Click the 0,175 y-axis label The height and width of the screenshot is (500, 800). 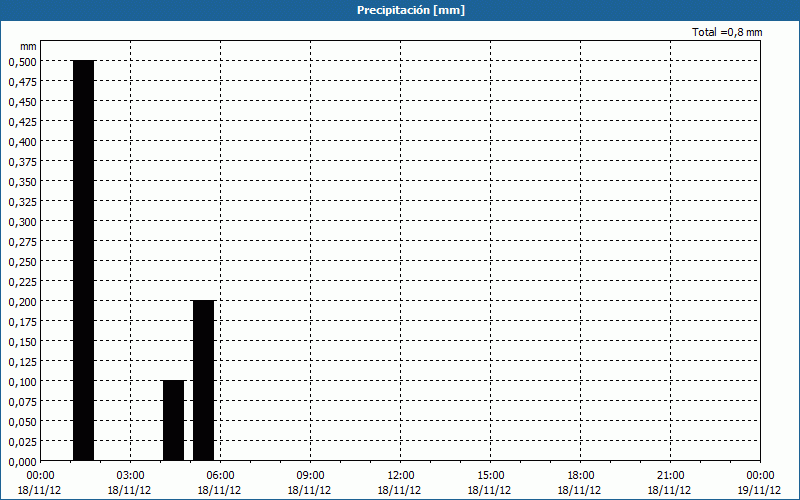coord(23,321)
